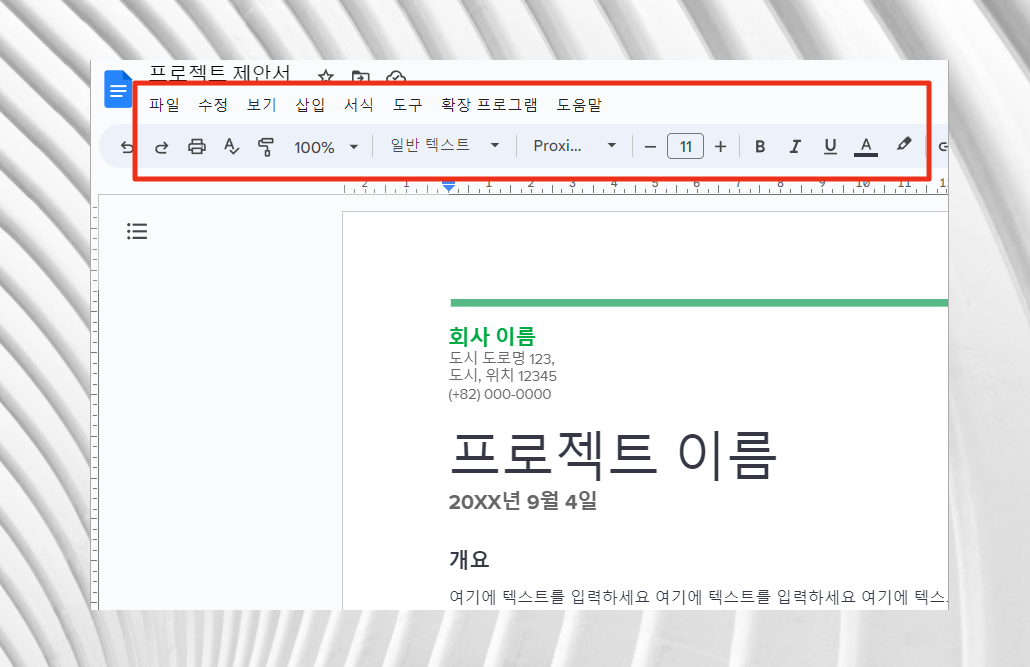The image size is (1030, 667).
Task: Increase the font size
Action: click(721, 147)
